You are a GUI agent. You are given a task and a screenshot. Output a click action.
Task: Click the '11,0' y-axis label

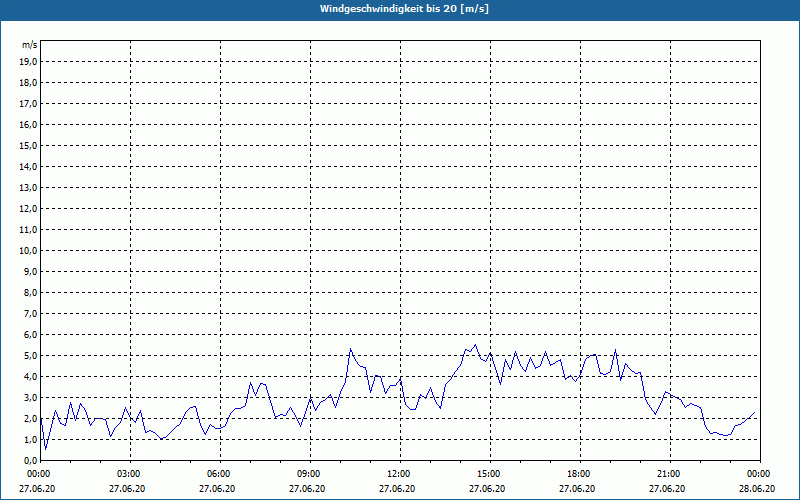click(x=28, y=230)
